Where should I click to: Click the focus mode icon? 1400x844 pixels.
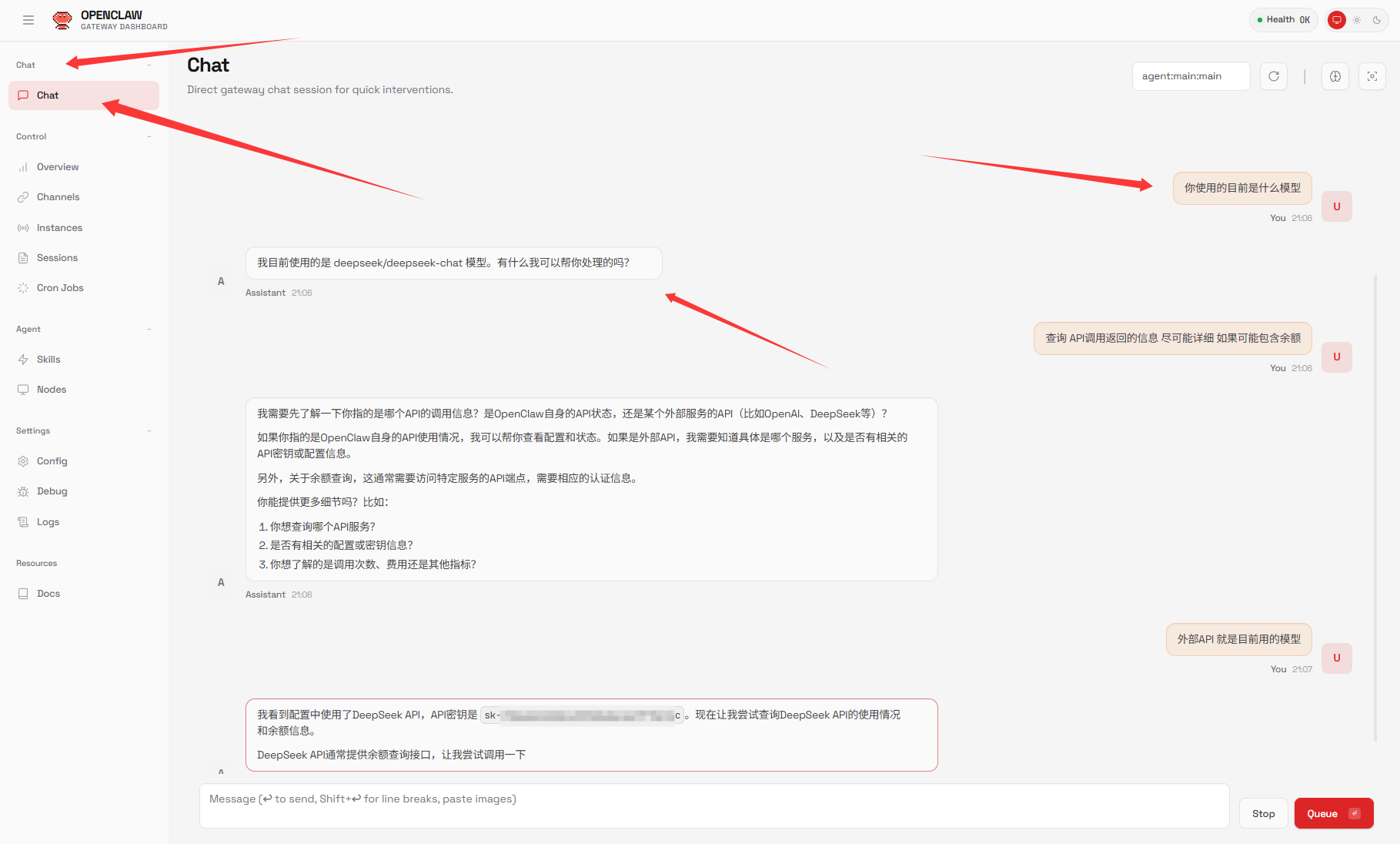click(1372, 76)
